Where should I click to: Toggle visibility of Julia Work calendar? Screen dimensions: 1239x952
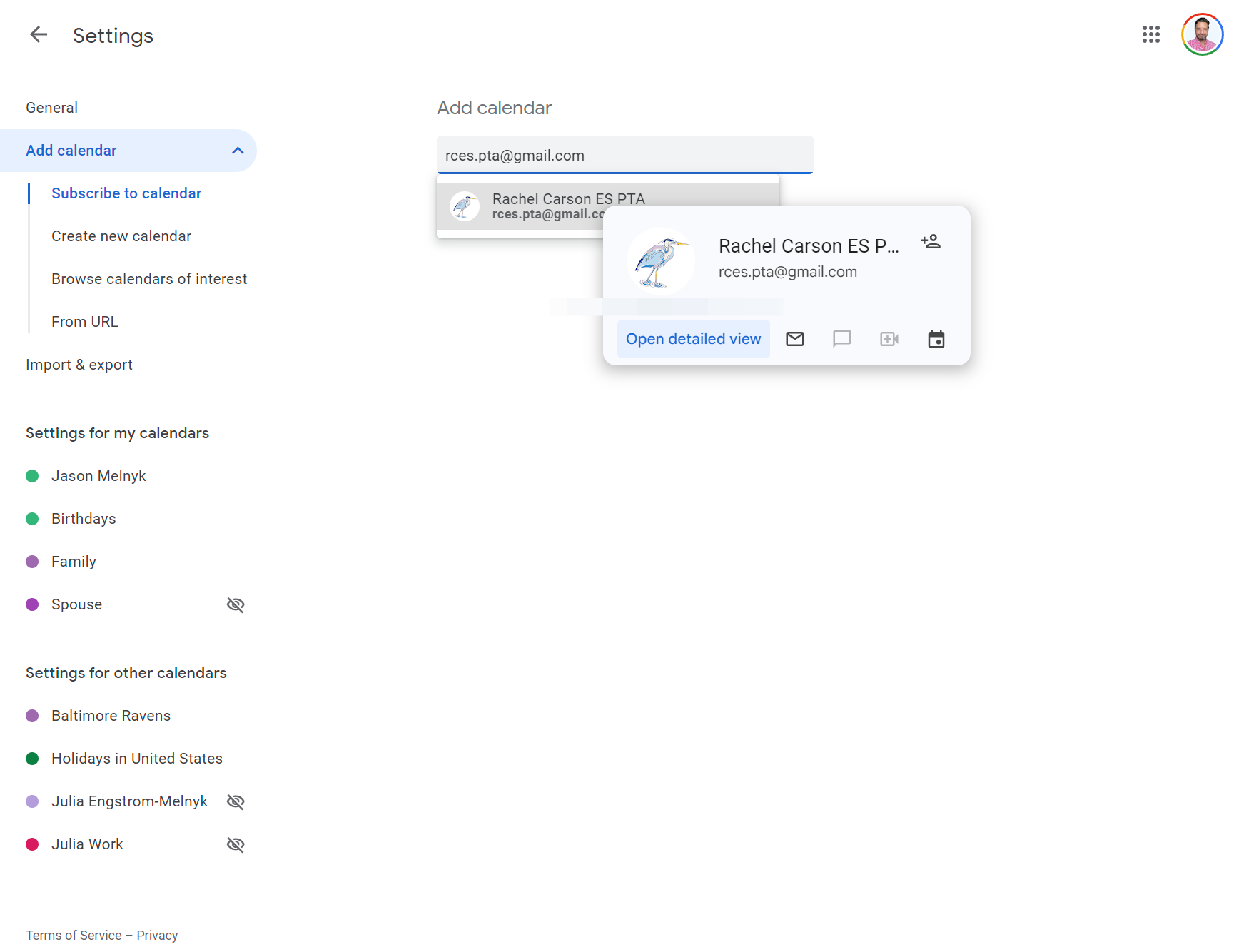[236, 844]
